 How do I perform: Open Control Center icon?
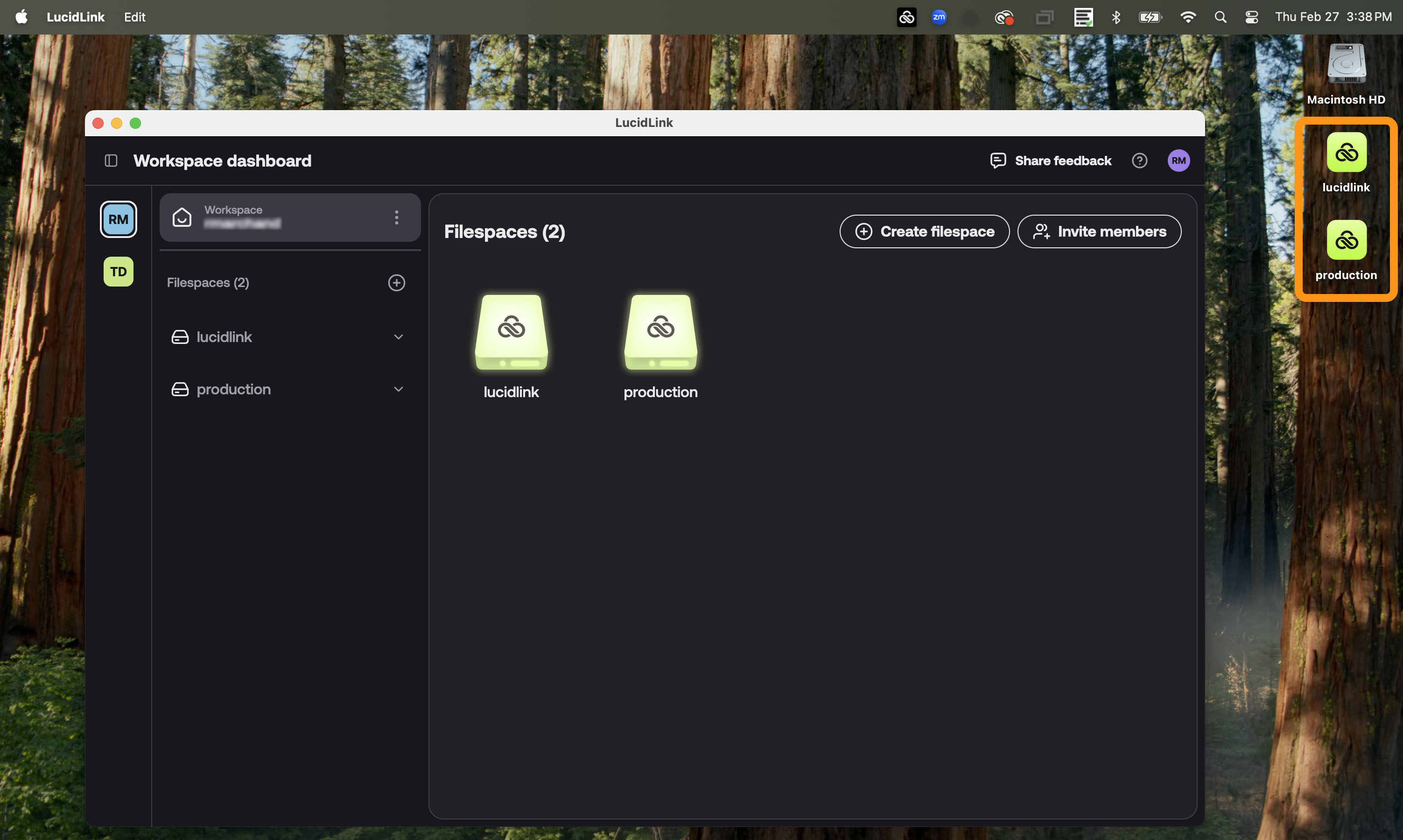[1251, 17]
